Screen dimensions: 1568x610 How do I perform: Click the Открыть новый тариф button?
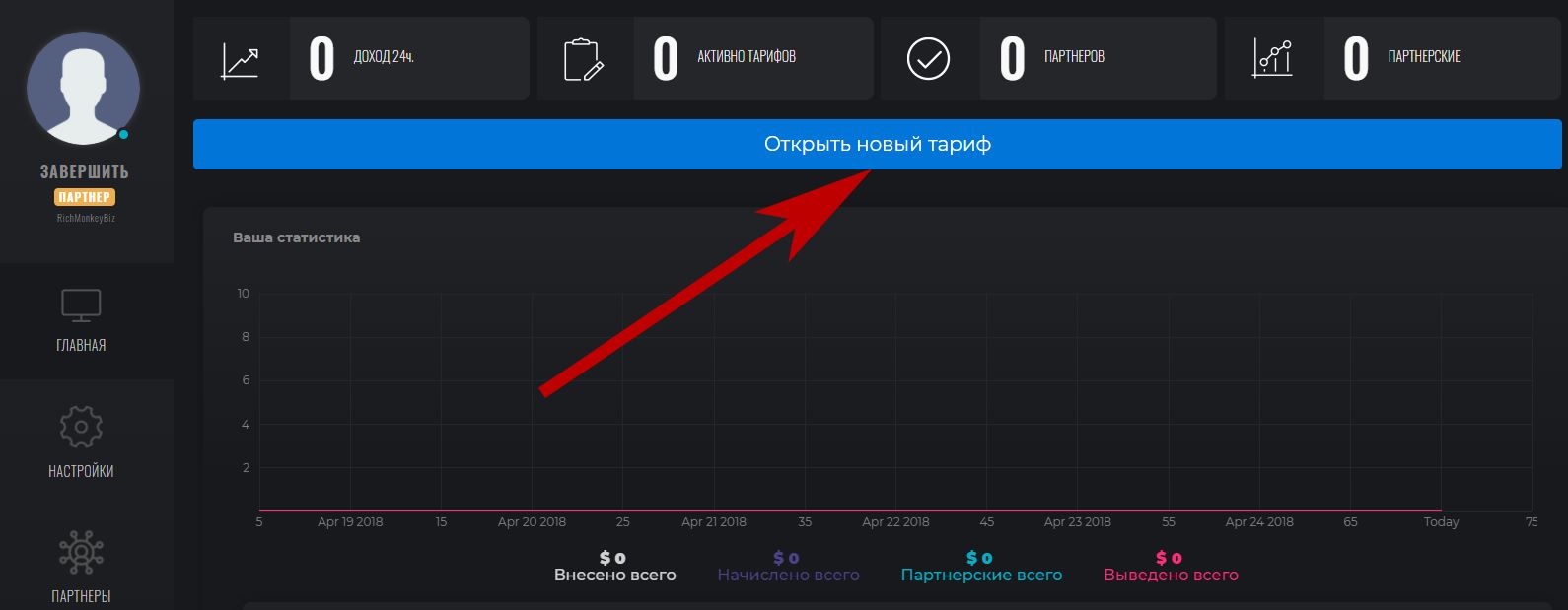tap(877, 144)
